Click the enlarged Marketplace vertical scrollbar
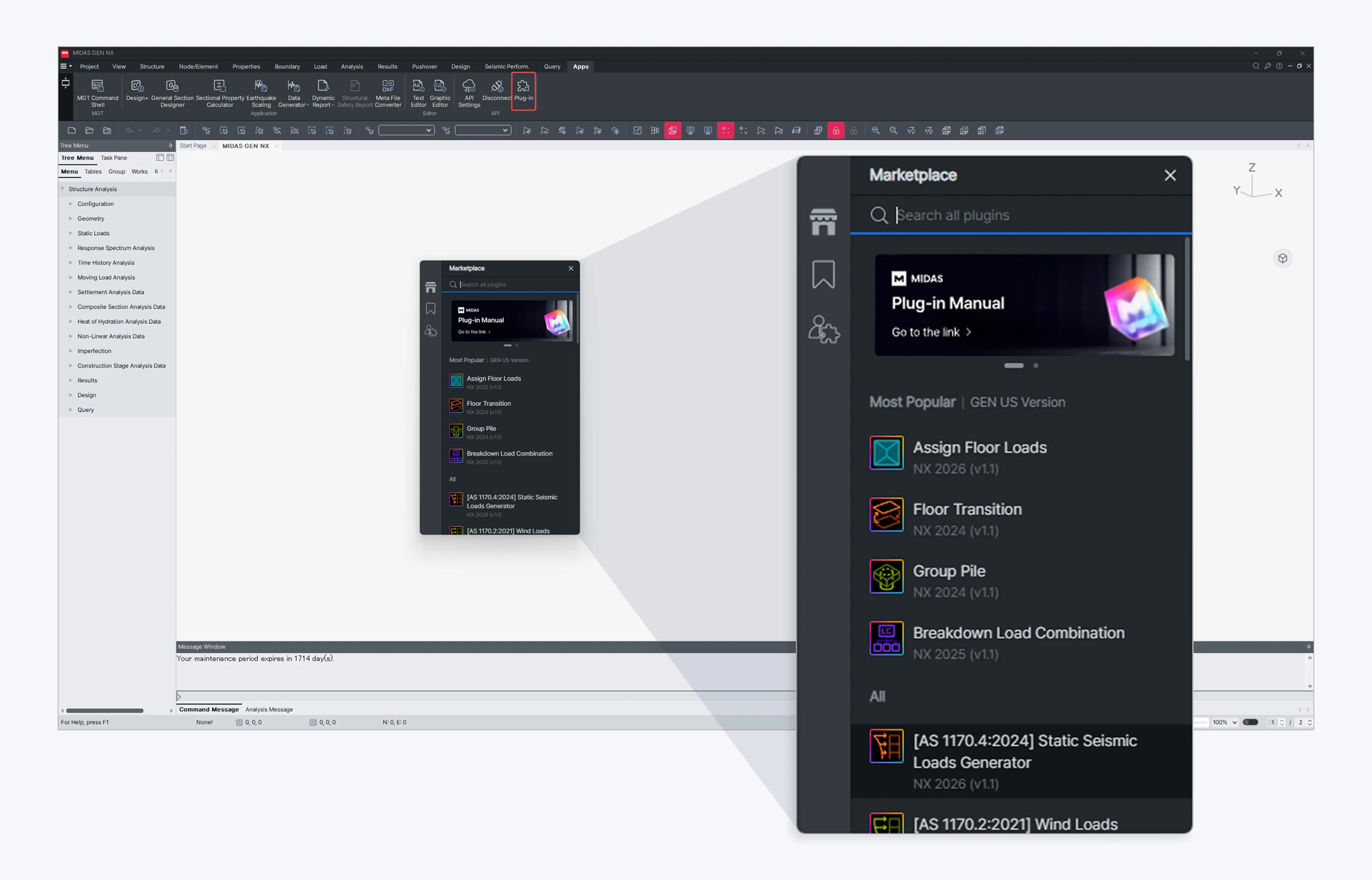The image size is (1372, 880). point(1187,299)
